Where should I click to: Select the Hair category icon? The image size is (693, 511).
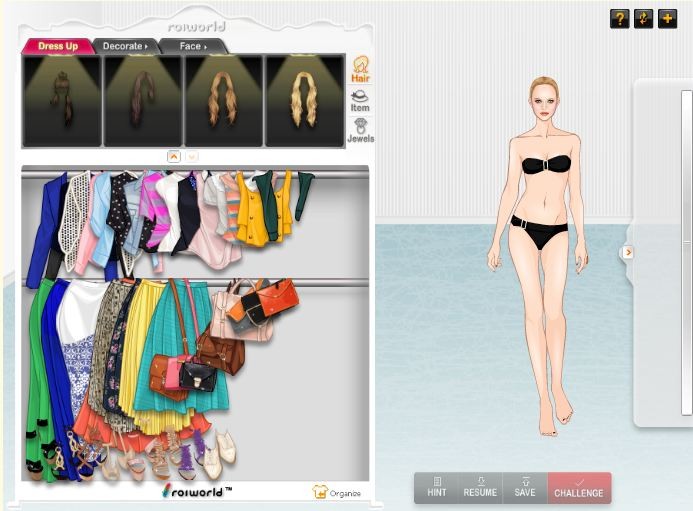[360, 69]
